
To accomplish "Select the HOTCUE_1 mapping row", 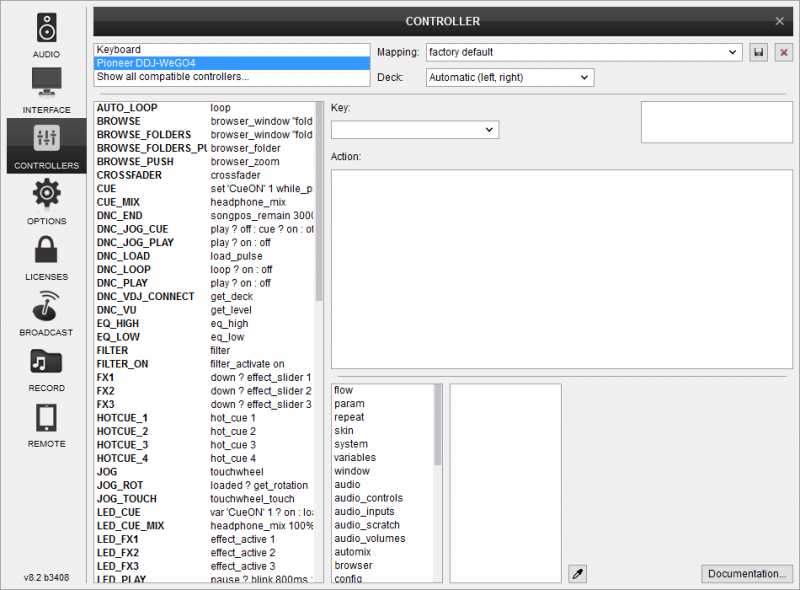I will (205, 418).
